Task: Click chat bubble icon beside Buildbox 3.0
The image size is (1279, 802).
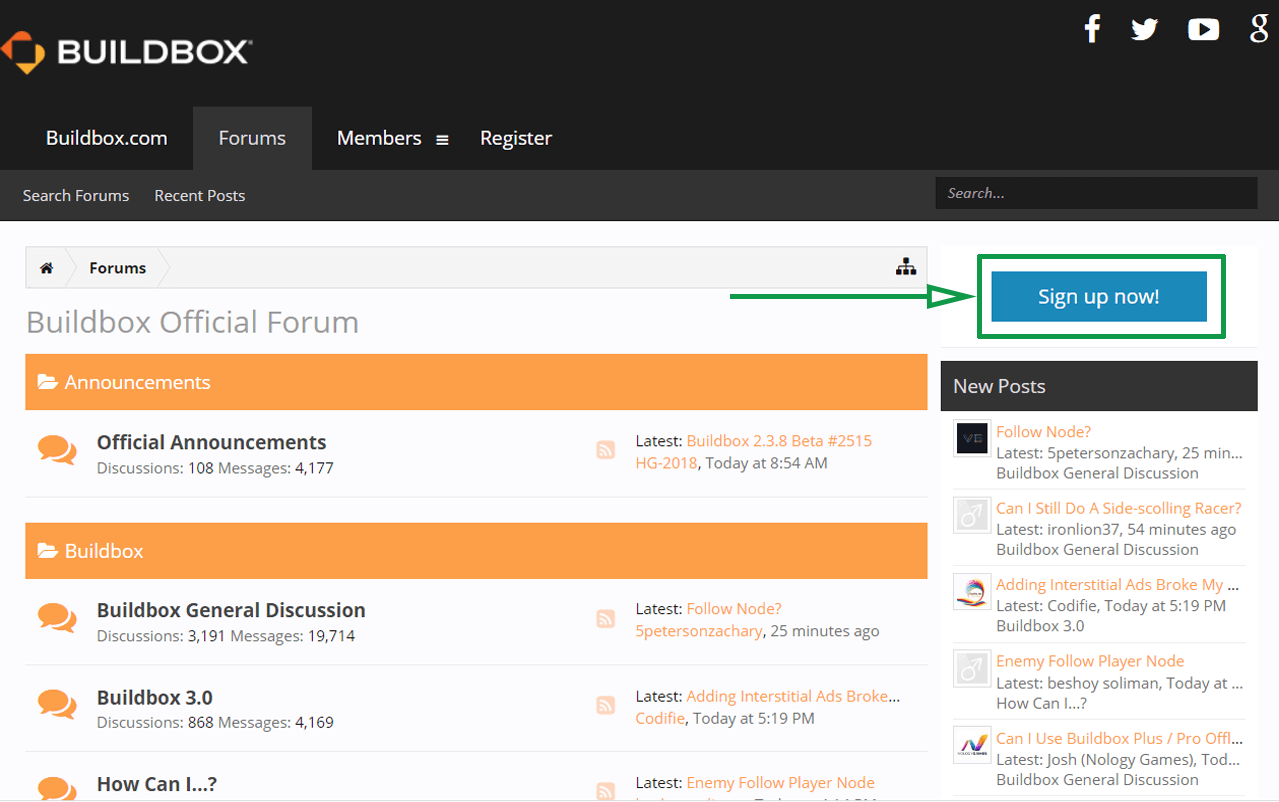Action: pyautogui.click(x=57, y=705)
